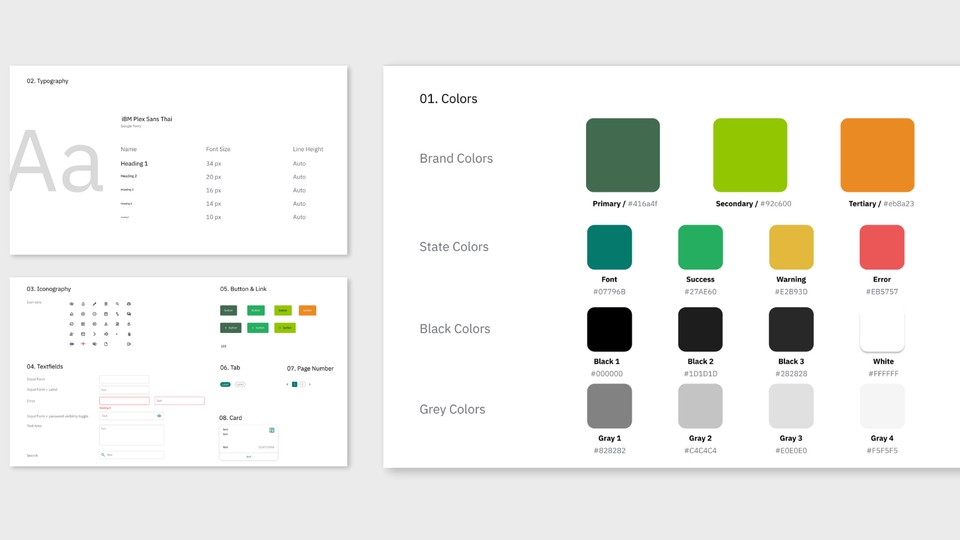This screenshot has height=540, width=960.
Task: Pick the Warning #E2B93D color swatch
Action: tap(791, 247)
